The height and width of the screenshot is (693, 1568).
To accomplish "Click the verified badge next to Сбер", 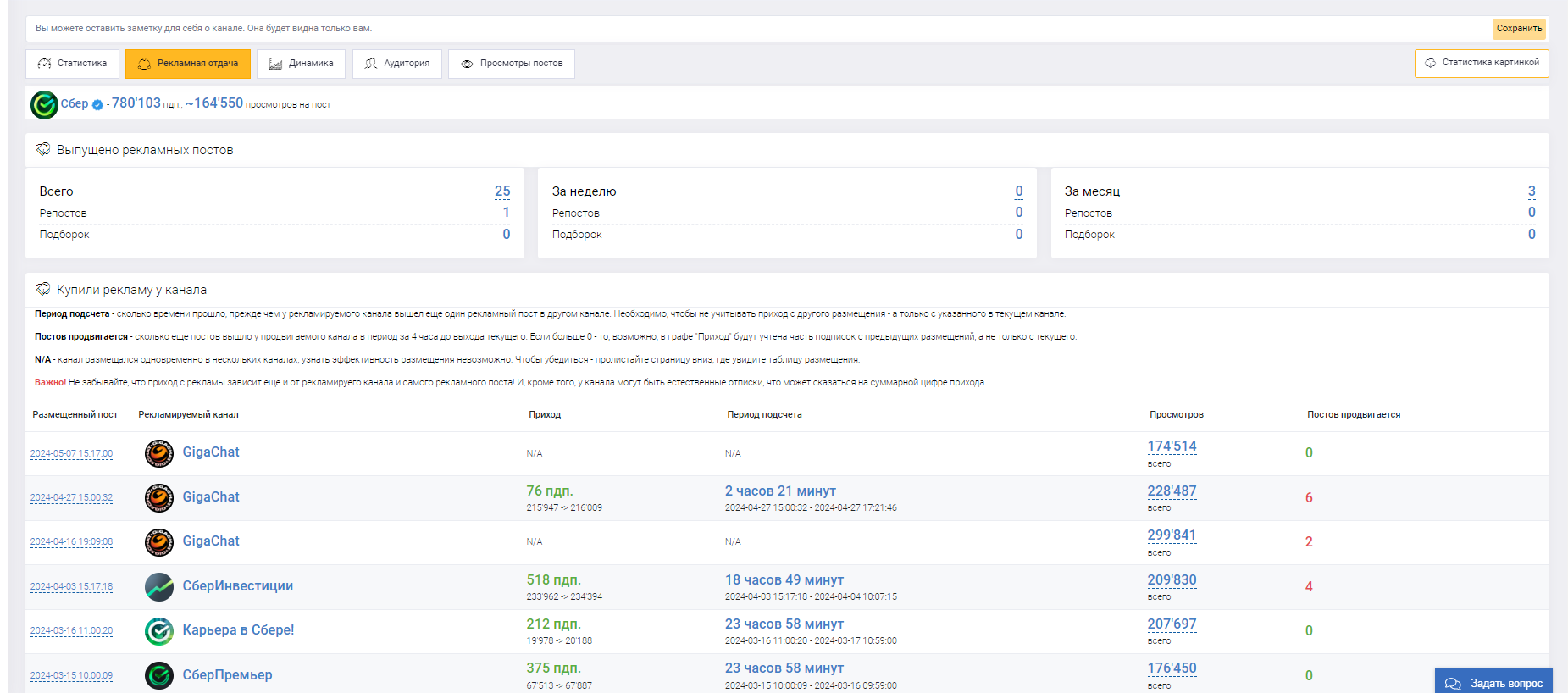I will 97,105.
